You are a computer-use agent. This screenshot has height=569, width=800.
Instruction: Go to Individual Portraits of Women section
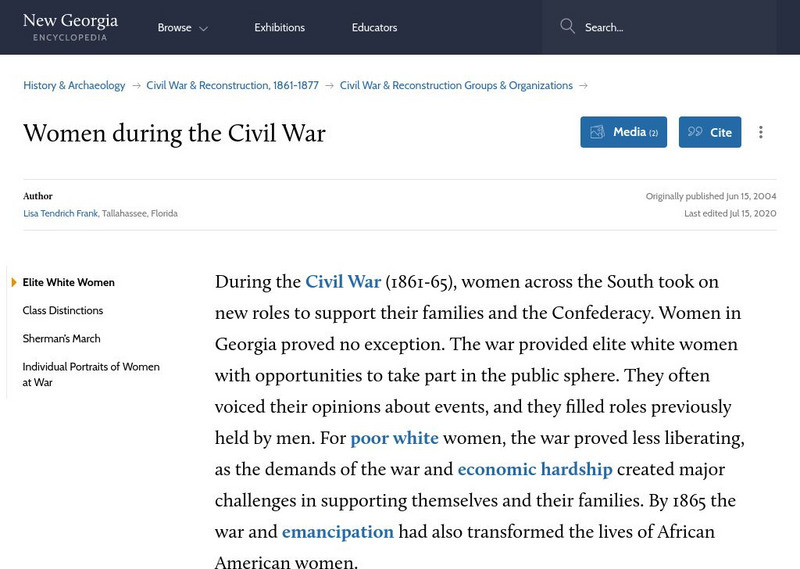click(91, 374)
